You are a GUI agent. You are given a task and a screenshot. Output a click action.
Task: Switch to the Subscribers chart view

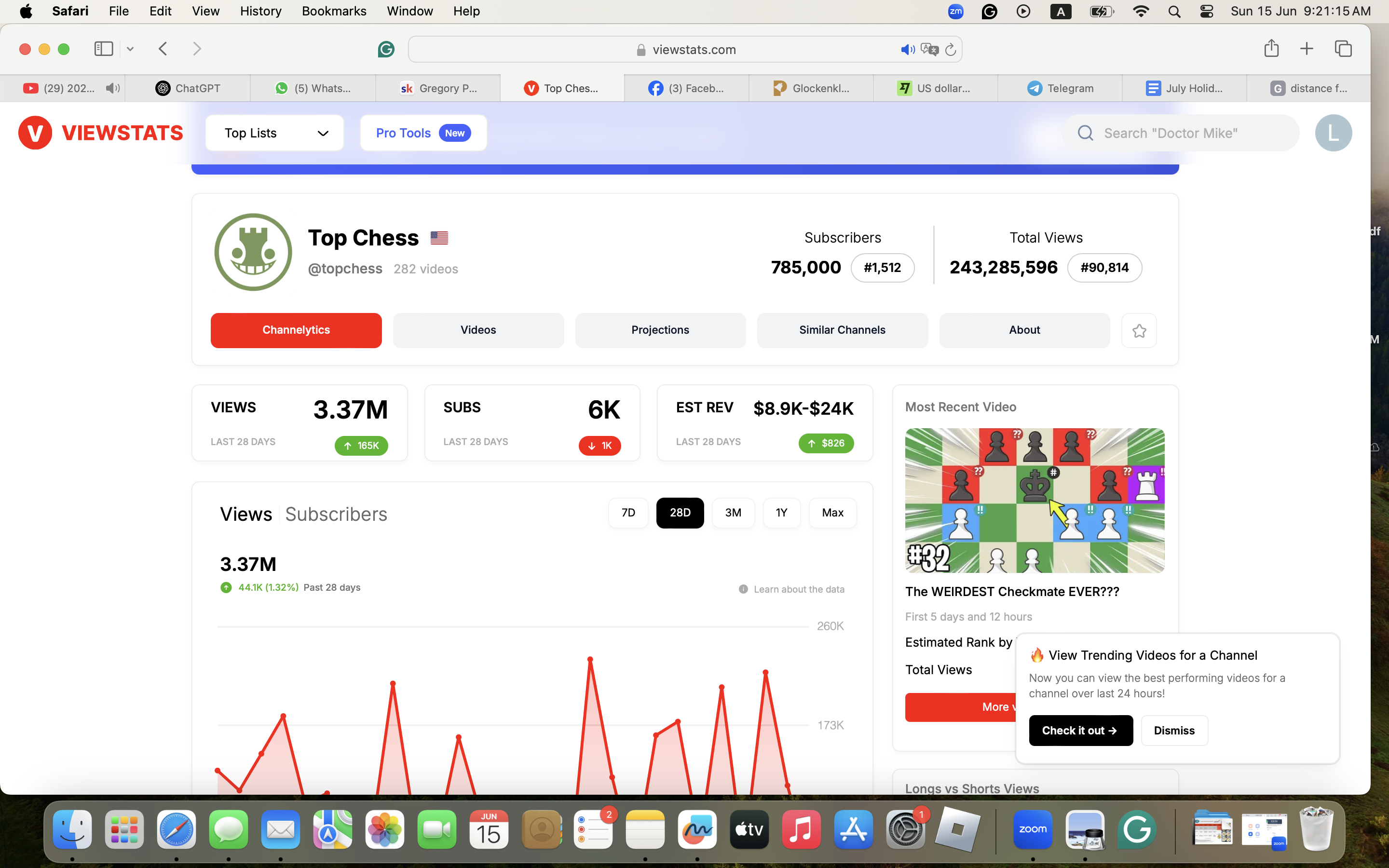click(336, 514)
